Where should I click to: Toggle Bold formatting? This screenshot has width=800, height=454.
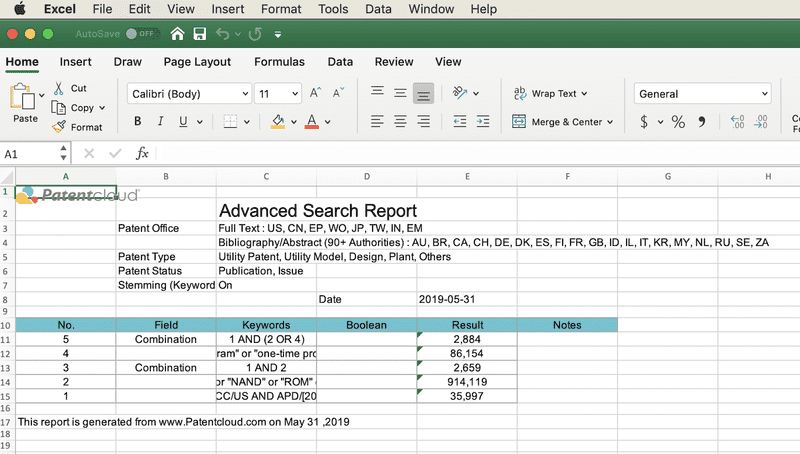tap(137, 121)
